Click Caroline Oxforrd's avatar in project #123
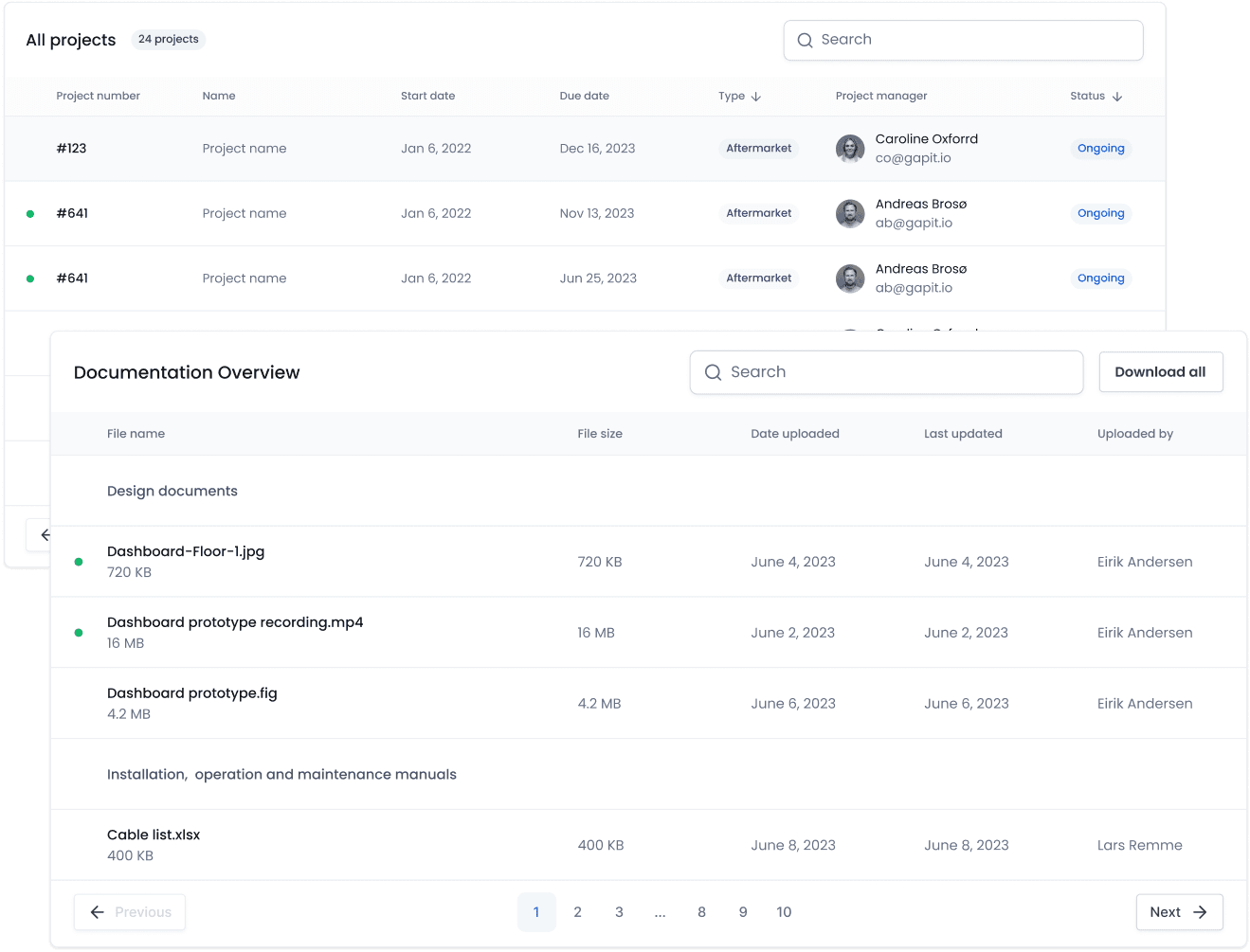This screenshot has height=952, width=1250. pos(850,149)
